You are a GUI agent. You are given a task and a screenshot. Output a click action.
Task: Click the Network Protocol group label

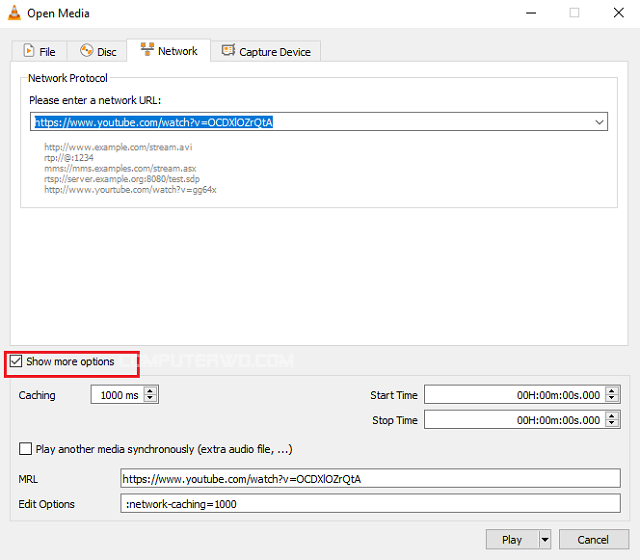coord(68,78)
